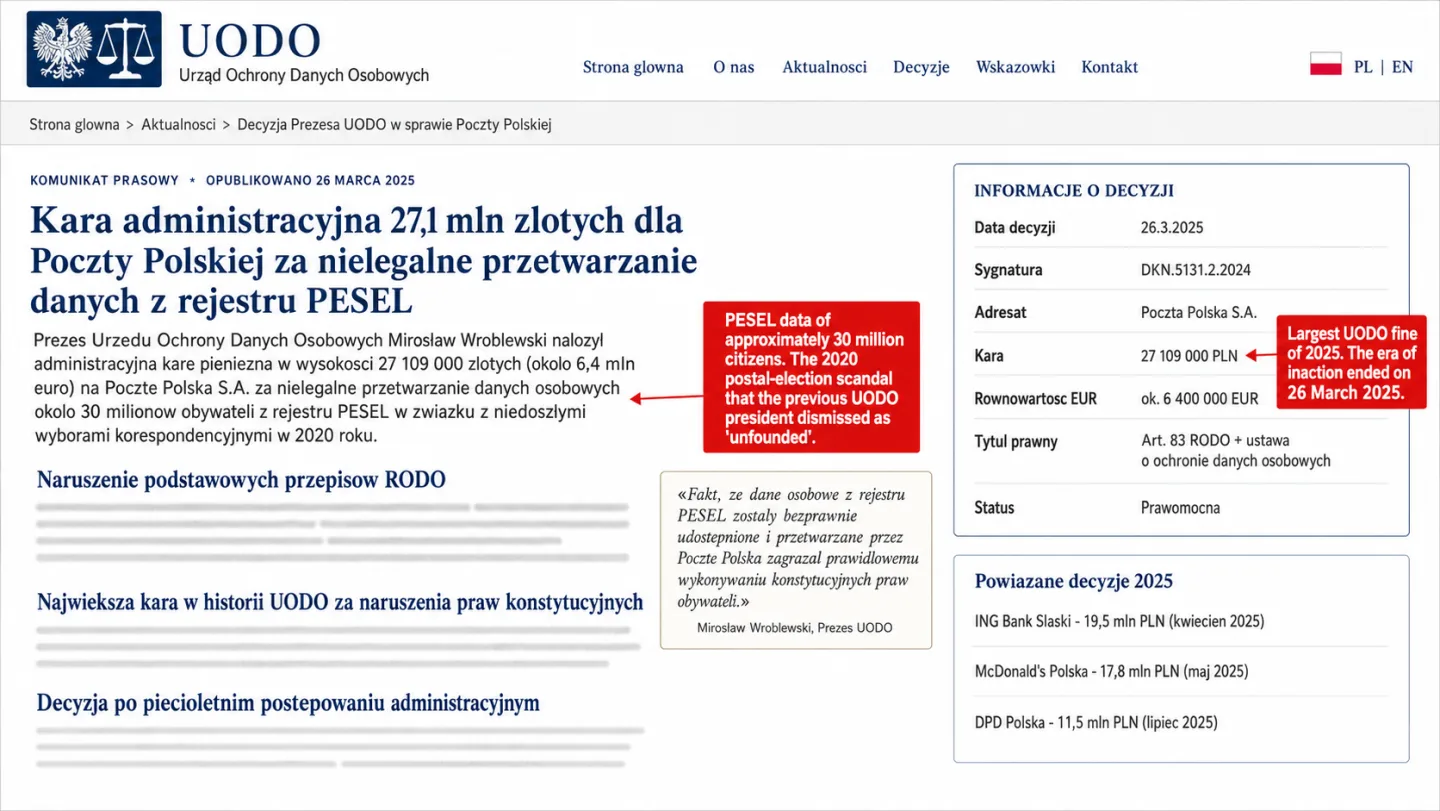Click the status value Prawomocna
The width and height of the screenshot is (1440, 811).
pos(1181,508)
